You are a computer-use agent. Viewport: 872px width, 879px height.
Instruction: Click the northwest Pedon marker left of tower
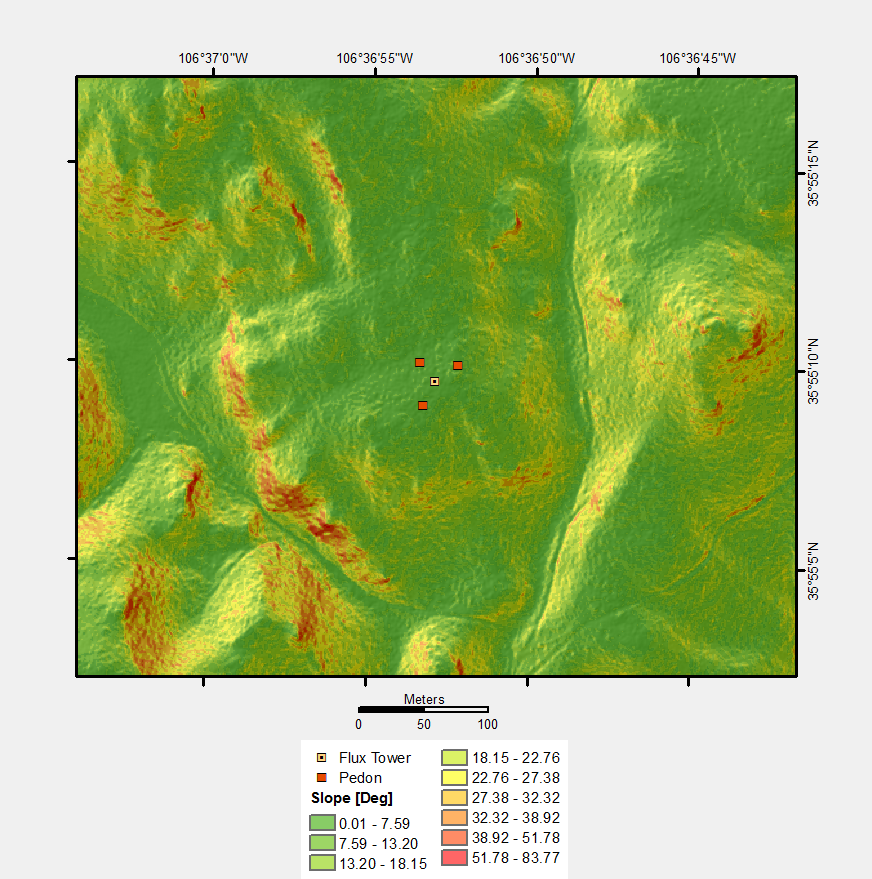click(420, 363)
